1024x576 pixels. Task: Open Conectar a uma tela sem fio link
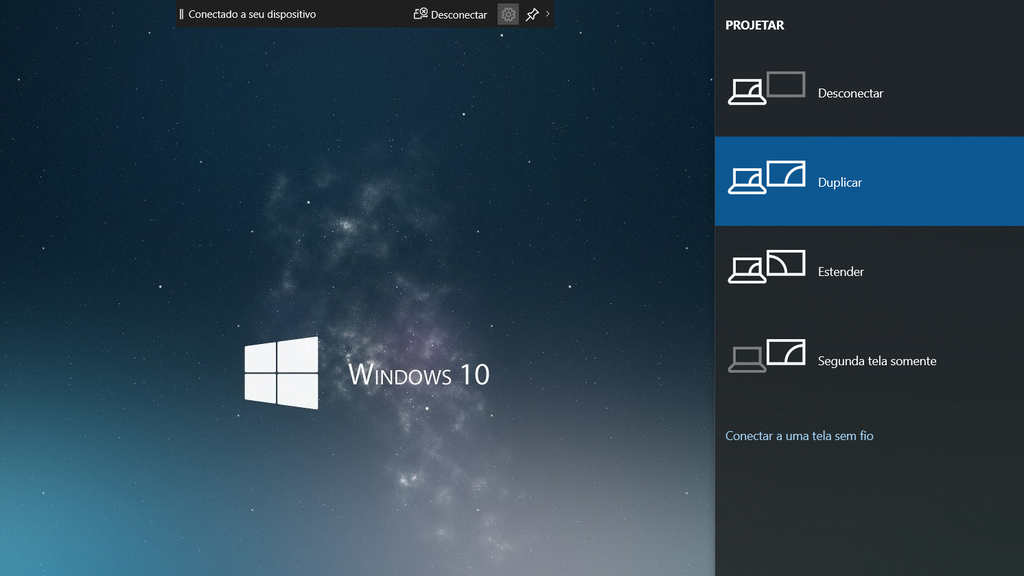pos(799,436)
